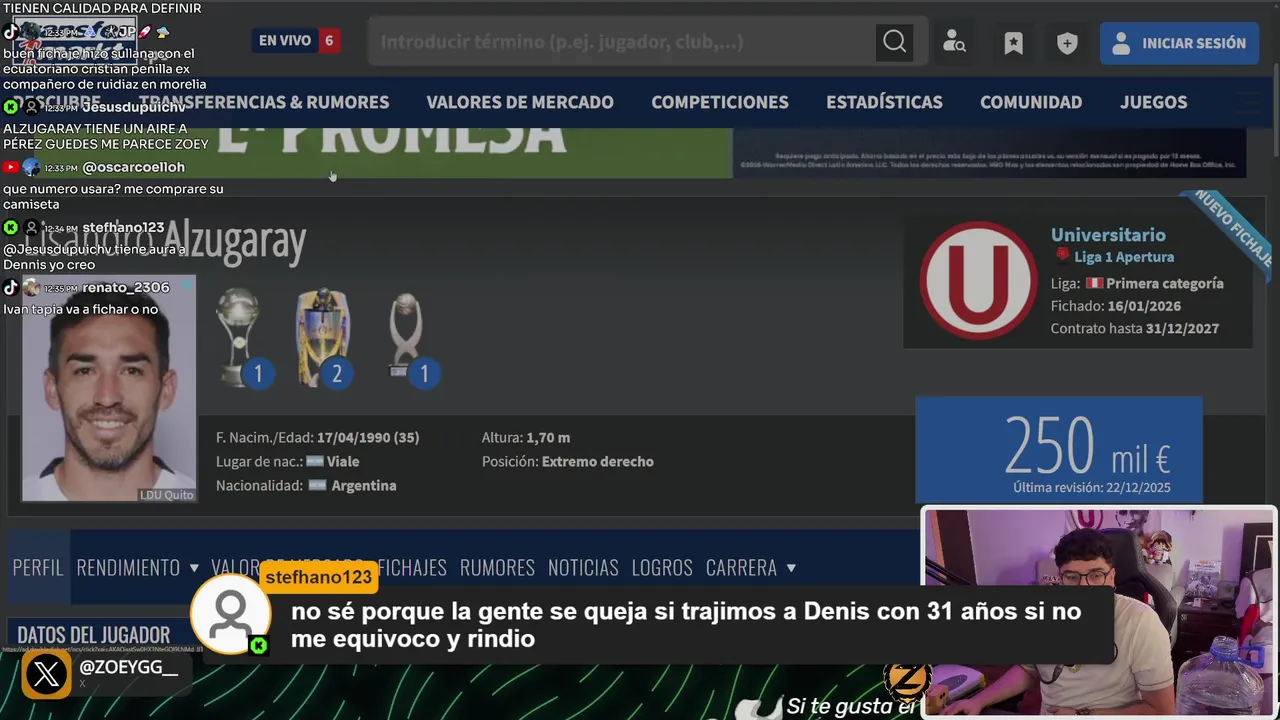Screen dimensions: 1280x720
Task: Click the Viale birthplace text
Action: [343, 461]
